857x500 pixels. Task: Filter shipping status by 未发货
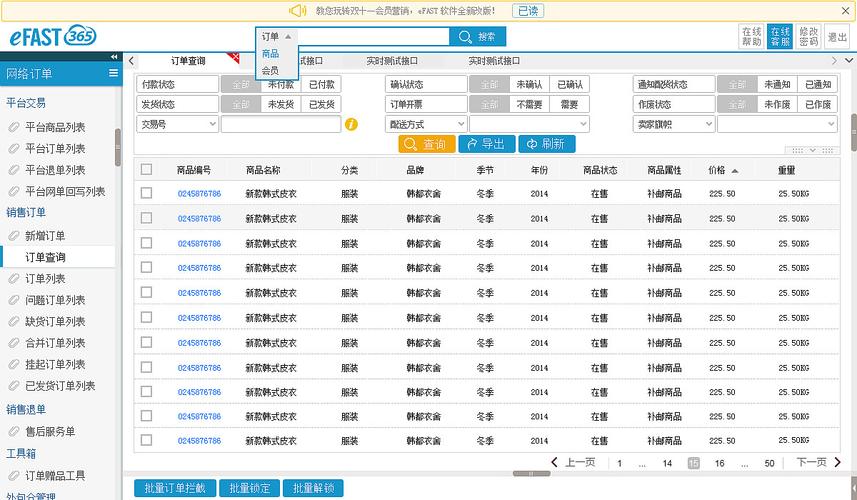(281, 104)
